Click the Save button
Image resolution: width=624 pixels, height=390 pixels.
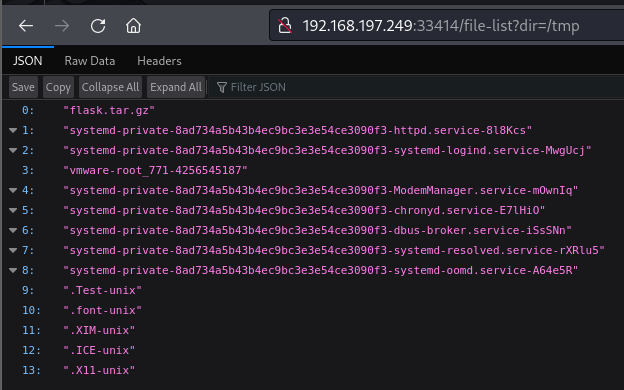23,87
